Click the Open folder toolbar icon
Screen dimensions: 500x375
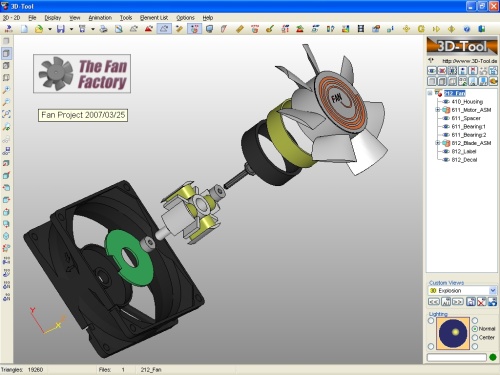coord(39,29)
